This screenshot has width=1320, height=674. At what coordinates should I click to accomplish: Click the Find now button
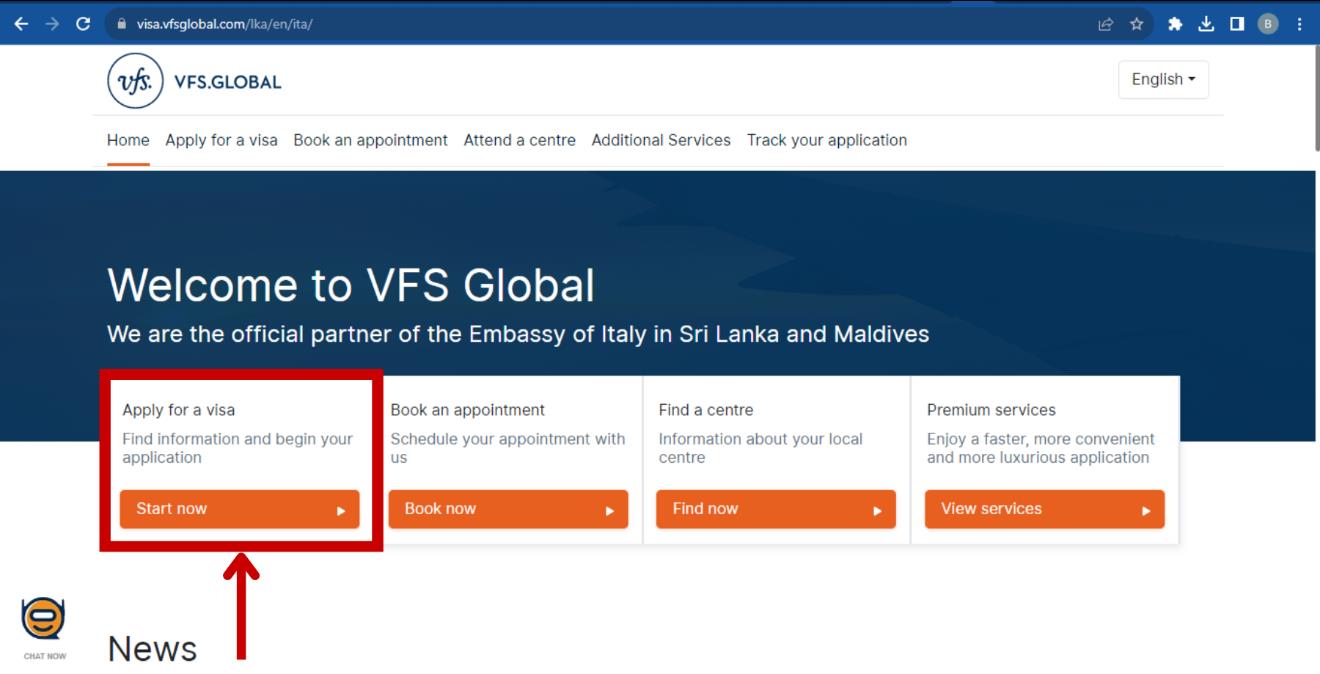pos(775,510)
